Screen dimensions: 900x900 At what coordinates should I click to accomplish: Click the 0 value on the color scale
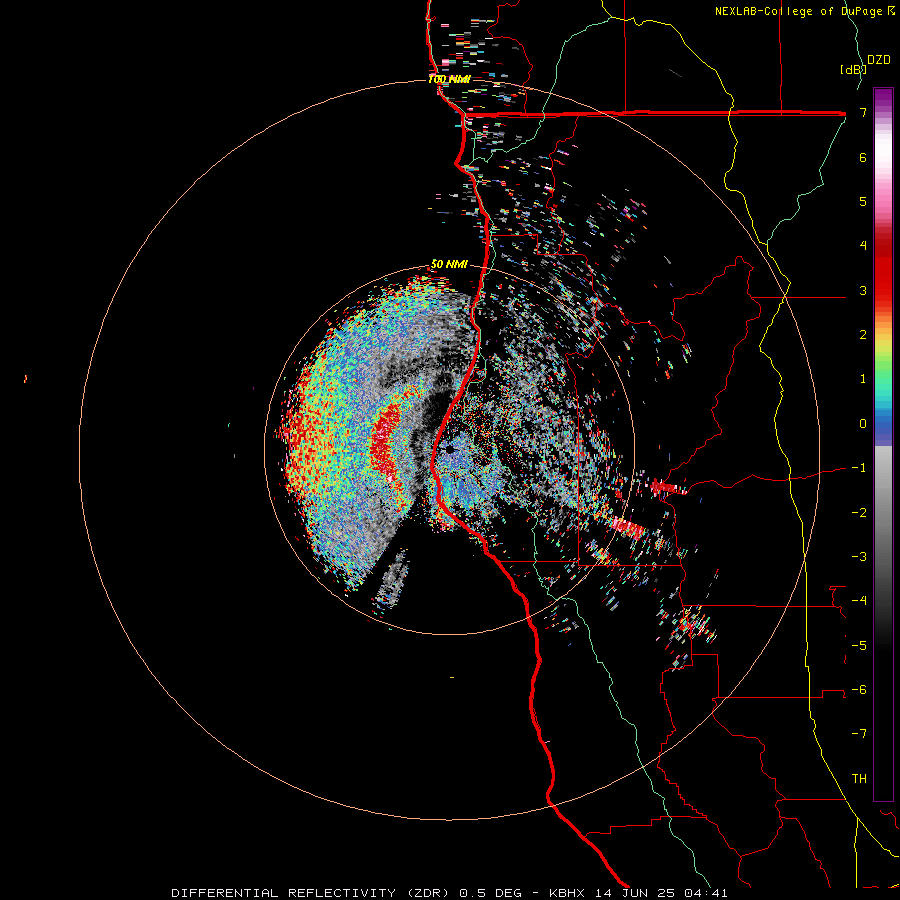pos(863,424)
